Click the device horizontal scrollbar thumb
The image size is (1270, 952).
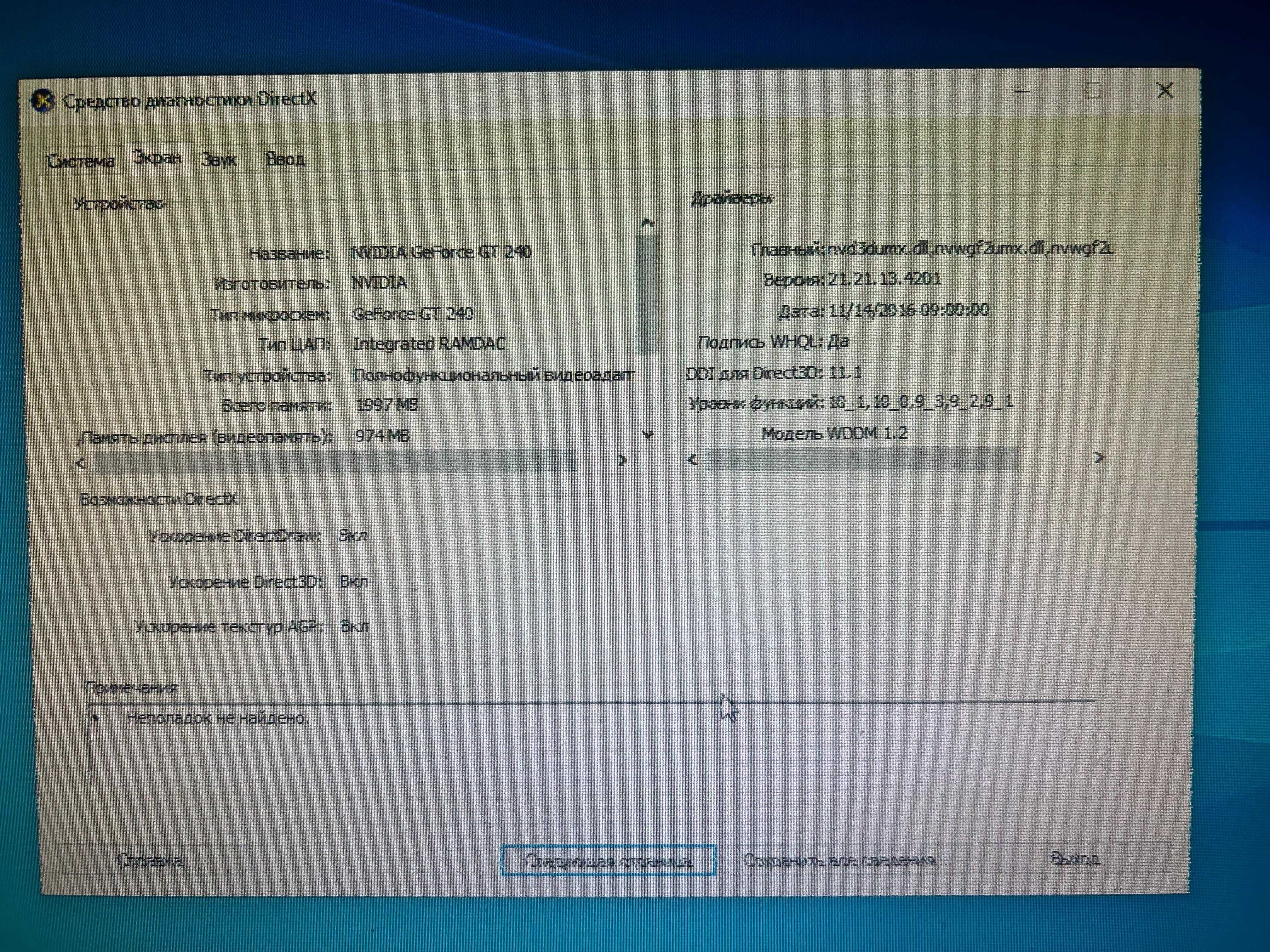tap(336, 462)
